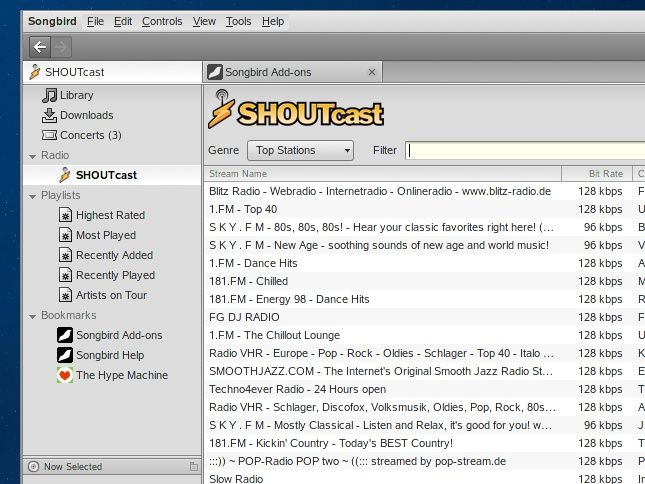Open the Edit menu
The height and width of the screenshot is (484, 645).
[123, 21]
